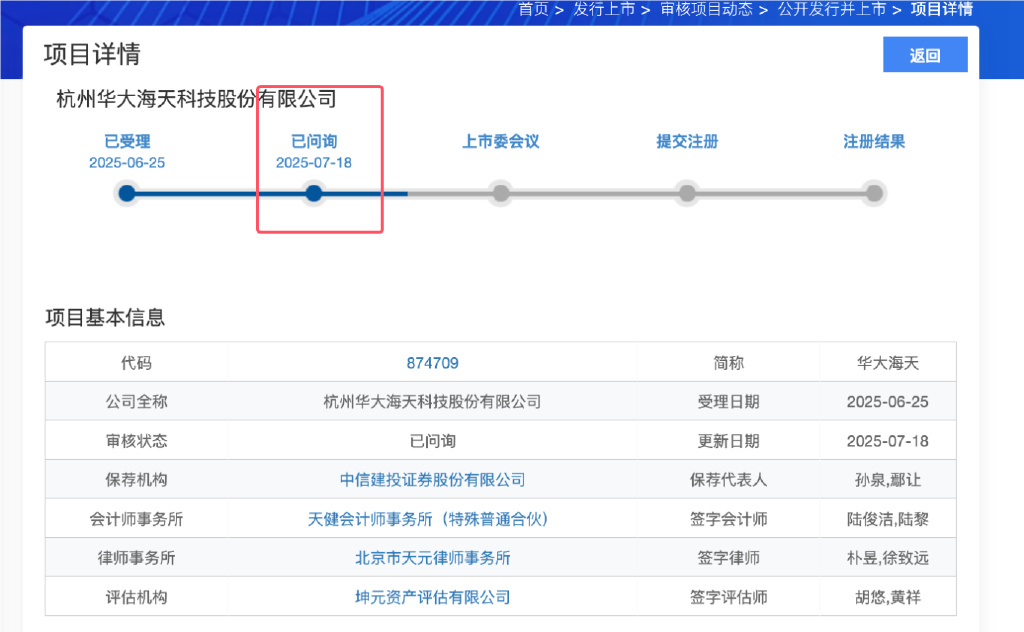
Task: Open the 首页 breadcrumb link
Action: (x=534, y=9)
